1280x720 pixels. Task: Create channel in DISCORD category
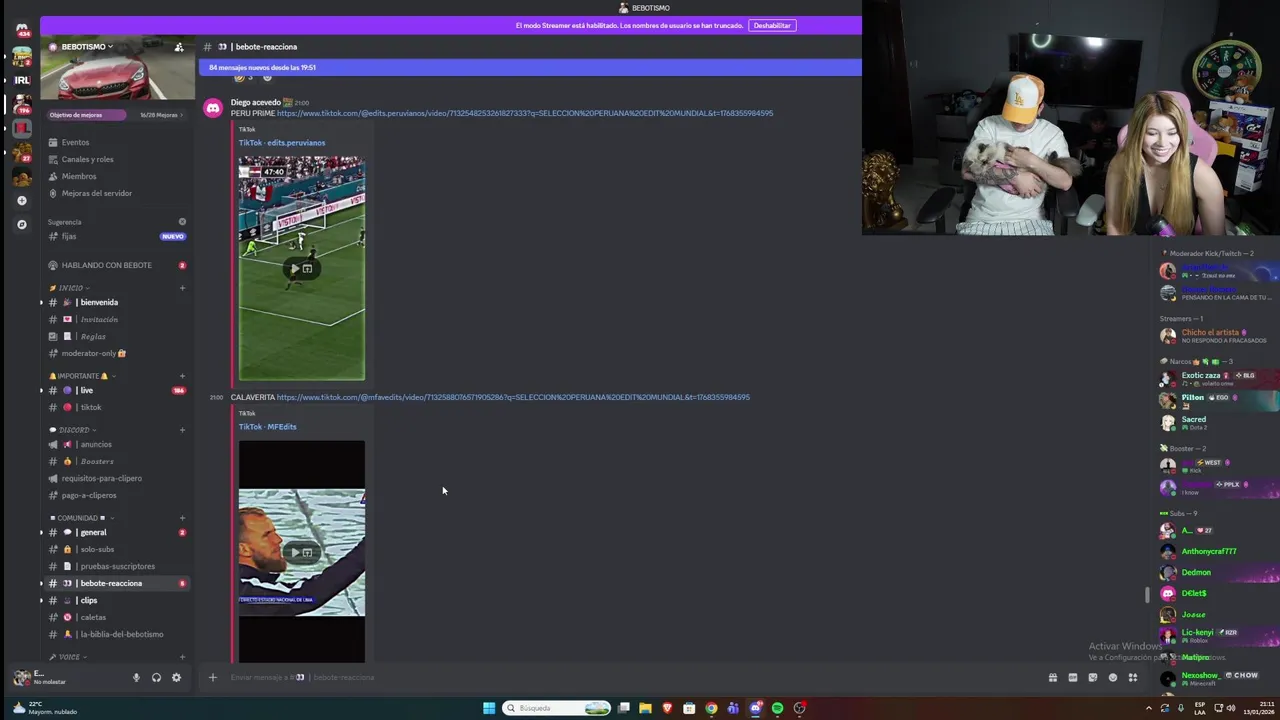coord(182,430)
